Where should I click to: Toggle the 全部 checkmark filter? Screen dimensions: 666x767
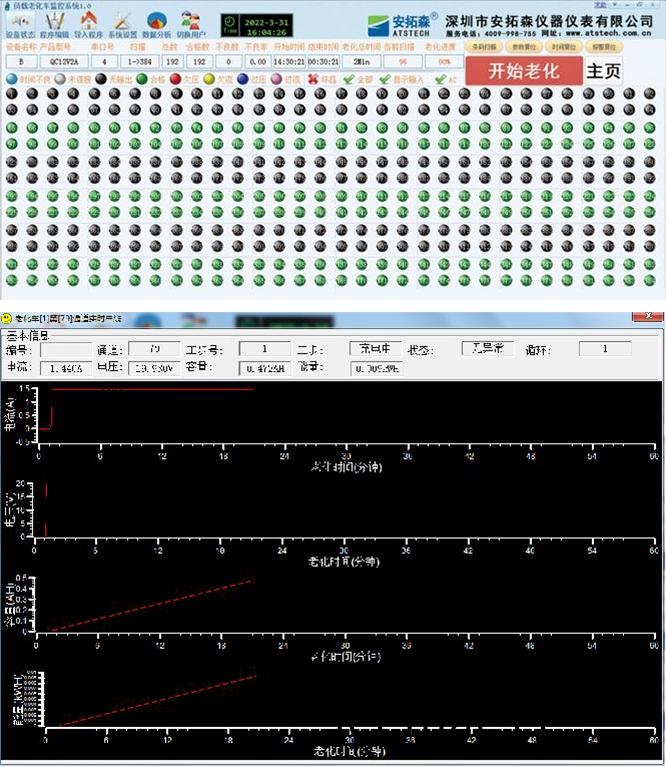pos(348,78)
